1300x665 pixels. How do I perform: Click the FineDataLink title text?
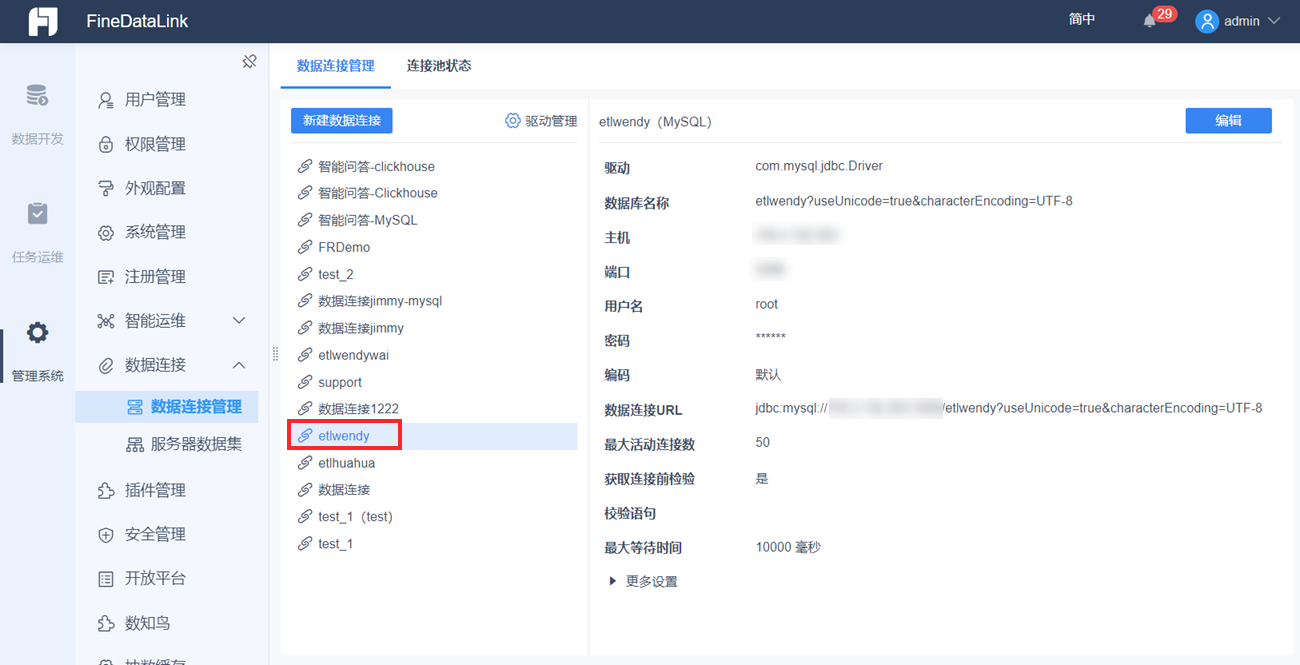click(x=137, y=21)
